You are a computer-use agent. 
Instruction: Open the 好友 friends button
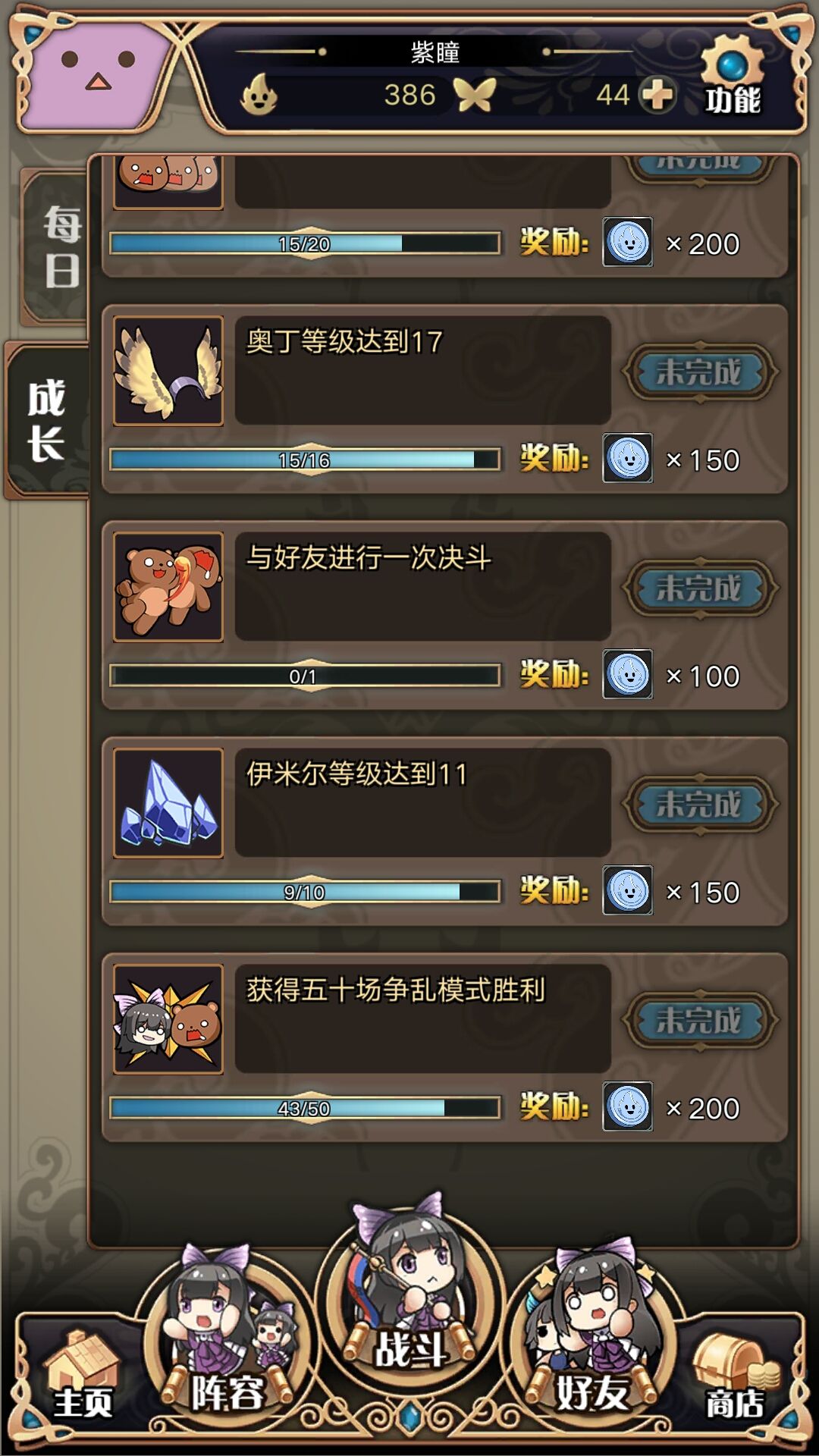click(x=591, y=1335)
